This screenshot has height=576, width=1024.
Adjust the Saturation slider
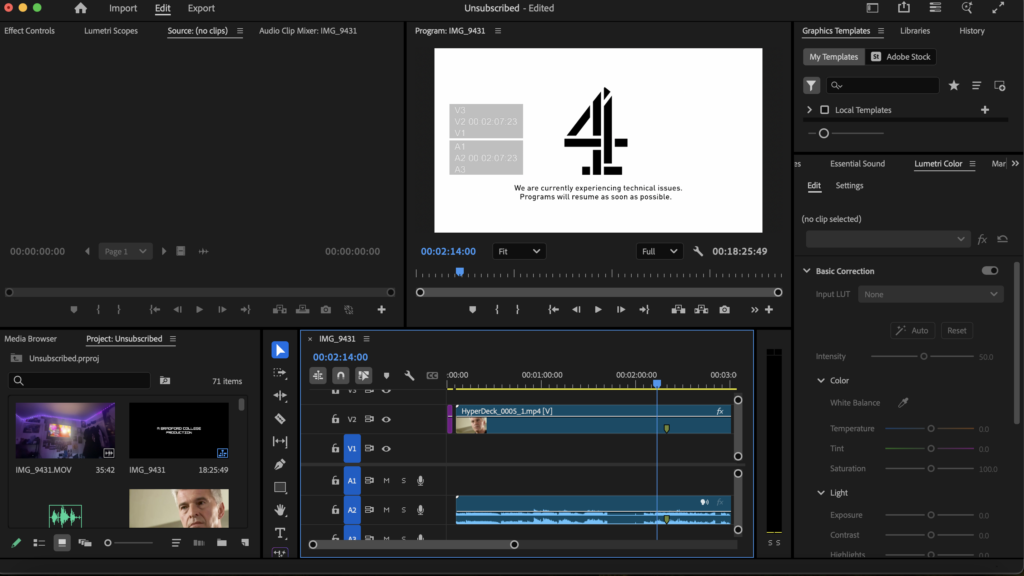coord(929,469)
